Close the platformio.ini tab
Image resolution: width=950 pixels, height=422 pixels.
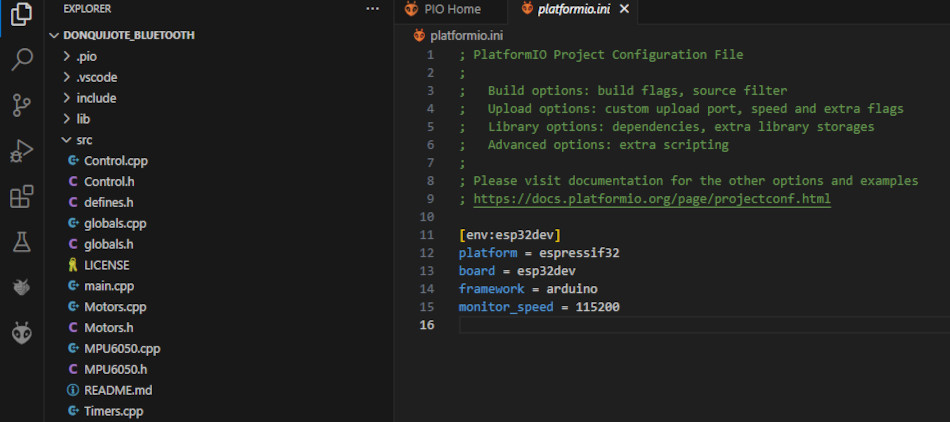pyautogui.click(x=625, y=9)
